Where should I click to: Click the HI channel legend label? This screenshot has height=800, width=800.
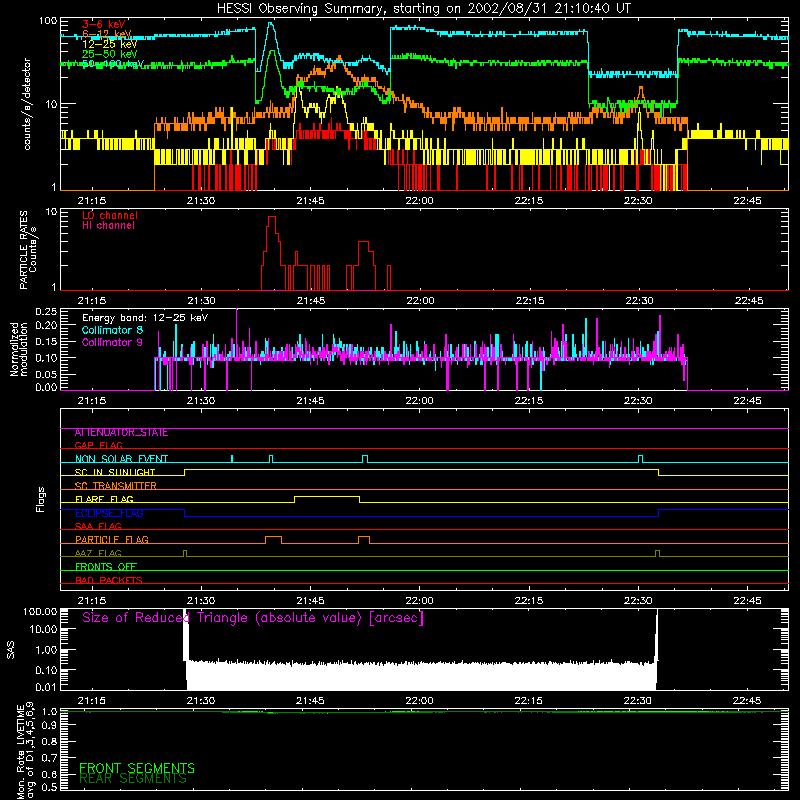(x=108, y=226)
